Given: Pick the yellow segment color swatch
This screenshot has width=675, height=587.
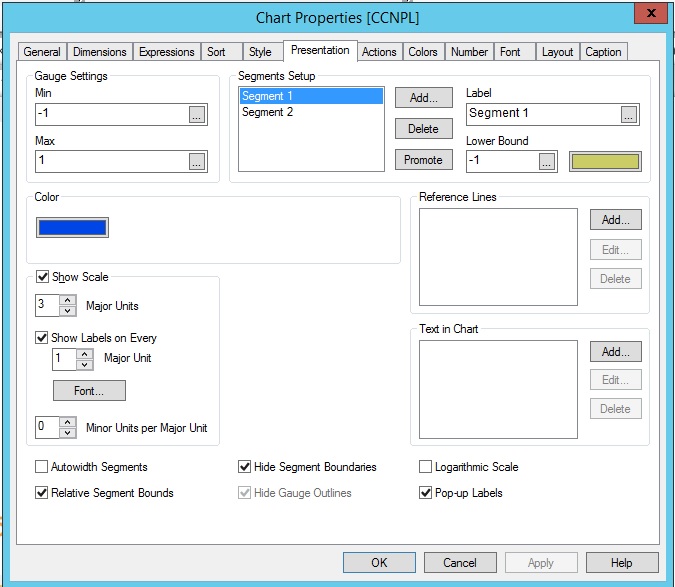Looking at the screenshot, I should click(605, 162).
